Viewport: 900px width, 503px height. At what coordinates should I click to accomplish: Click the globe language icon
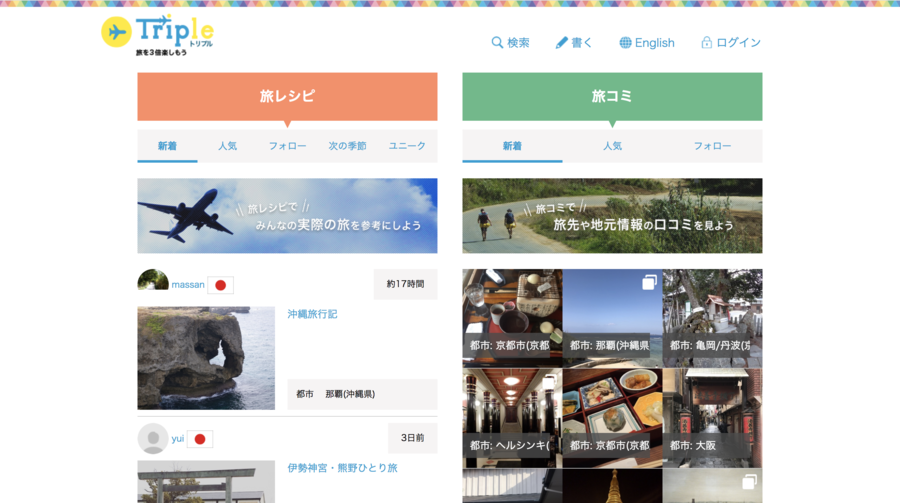tap(625, 42)
